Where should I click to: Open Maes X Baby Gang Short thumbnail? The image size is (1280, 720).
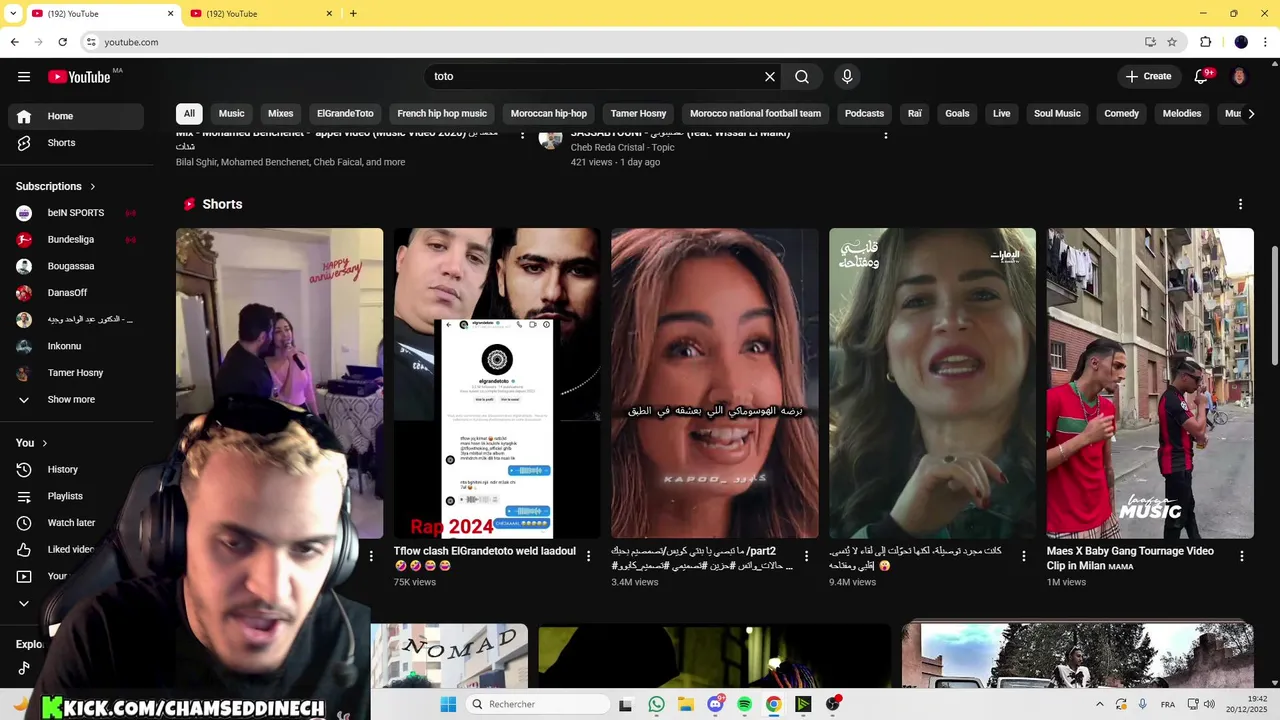click(x=1150, y=383)
